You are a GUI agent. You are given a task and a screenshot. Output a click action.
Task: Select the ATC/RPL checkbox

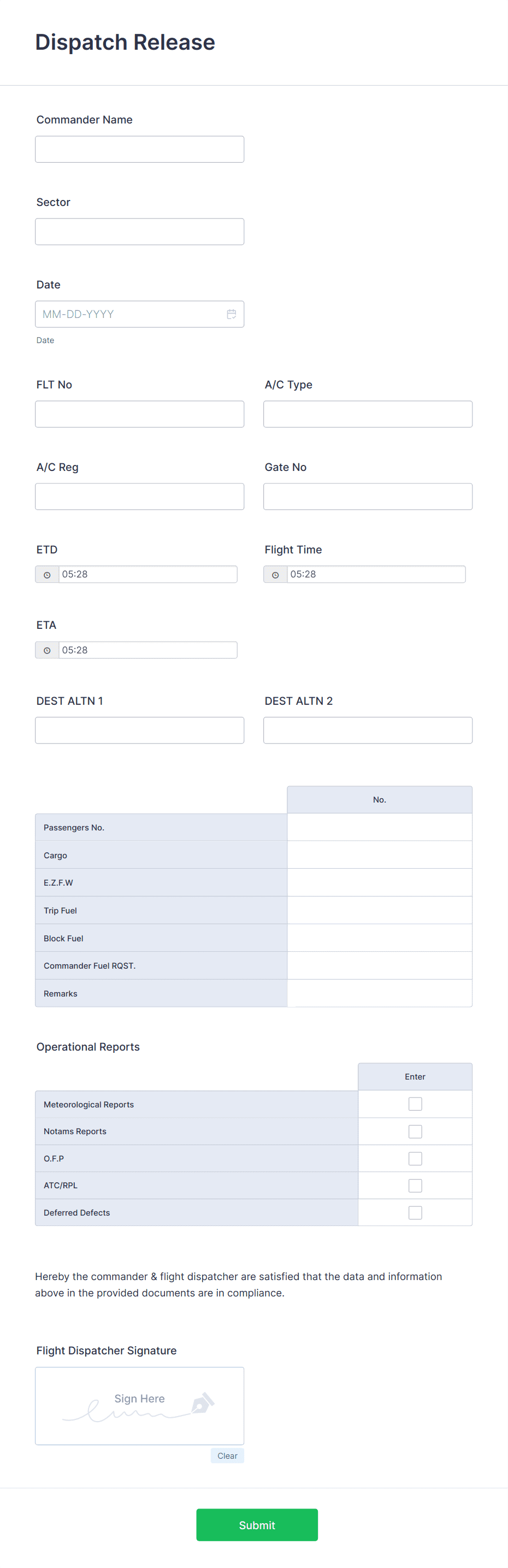pyautogui.click(x=415, y=1185)
